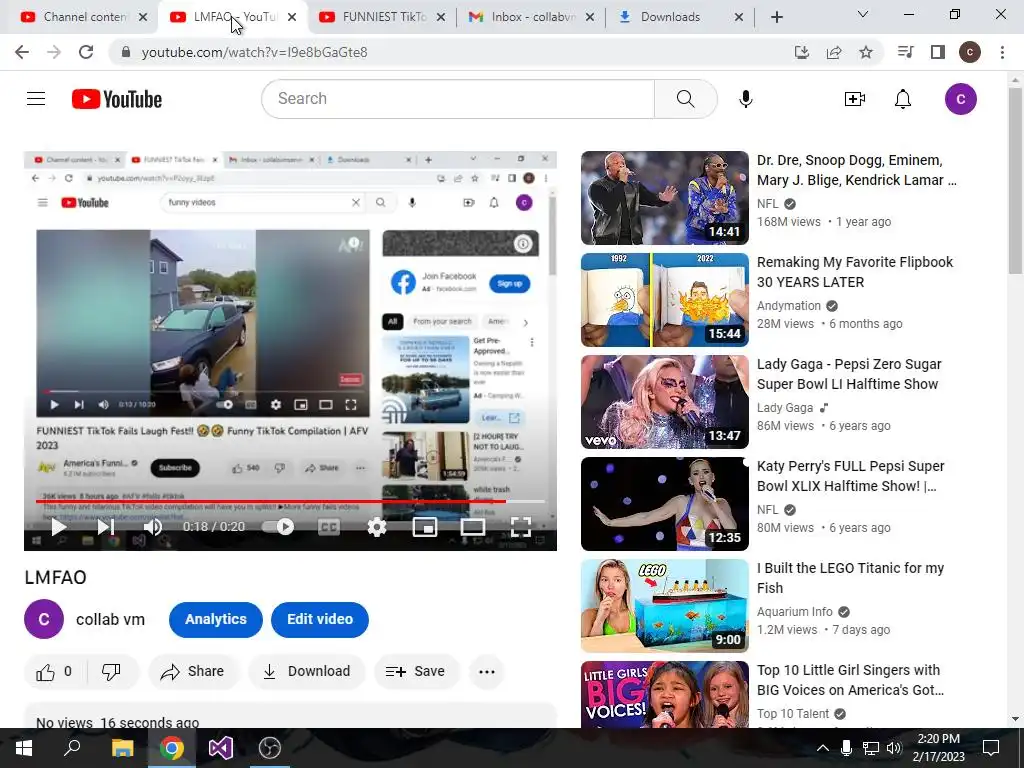The height and width of the screenshot is (768, 1024).
Task: Click the search magnifier button
Action: pos(685,99)
